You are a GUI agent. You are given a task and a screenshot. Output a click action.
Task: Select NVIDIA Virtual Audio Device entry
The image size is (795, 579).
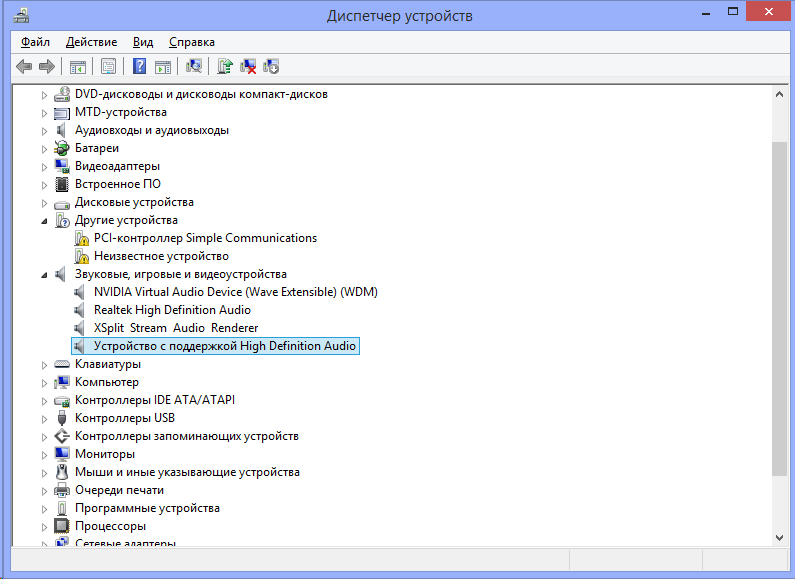click(235, 292)
